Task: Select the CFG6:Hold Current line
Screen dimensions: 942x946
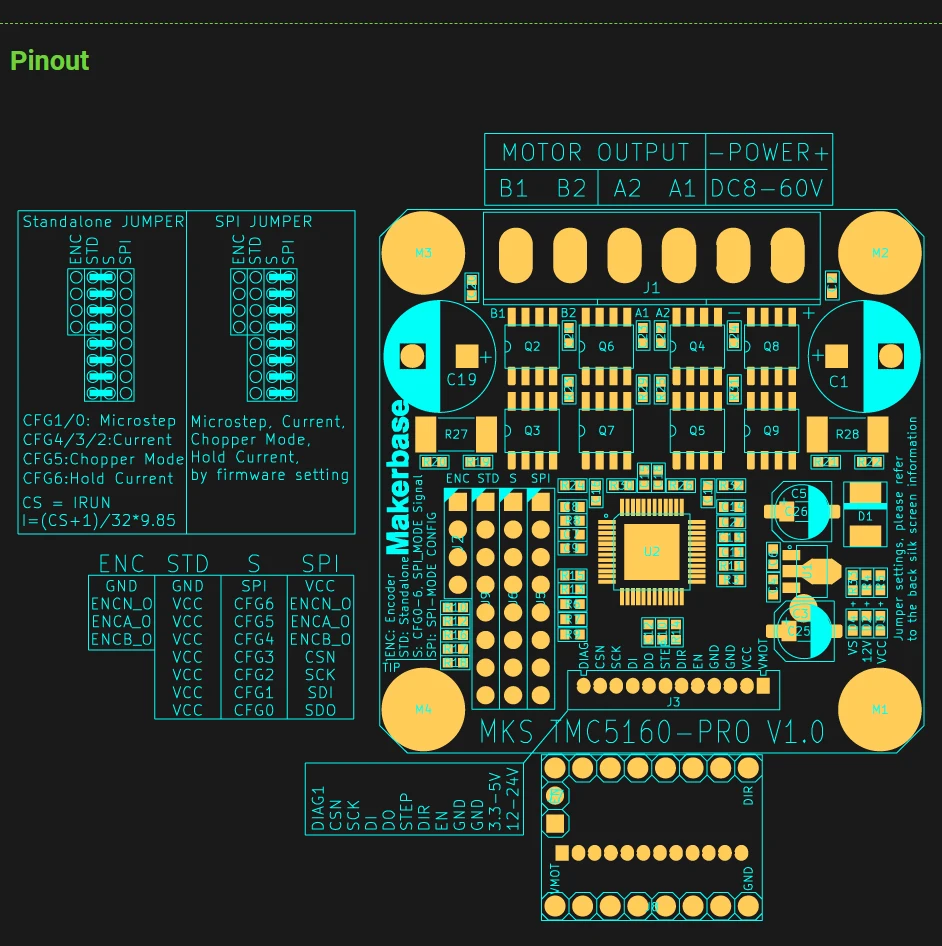Action: coord(98,478)
